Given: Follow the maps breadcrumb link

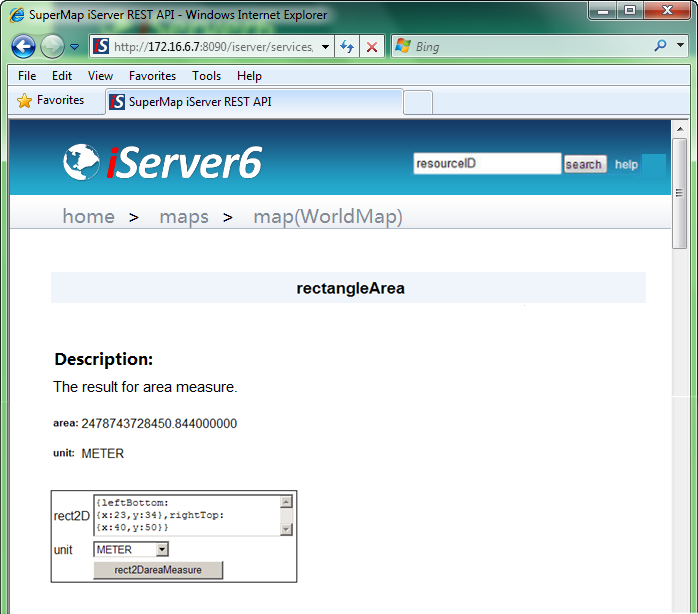Looking at the screenshot, I should (184, 217).
